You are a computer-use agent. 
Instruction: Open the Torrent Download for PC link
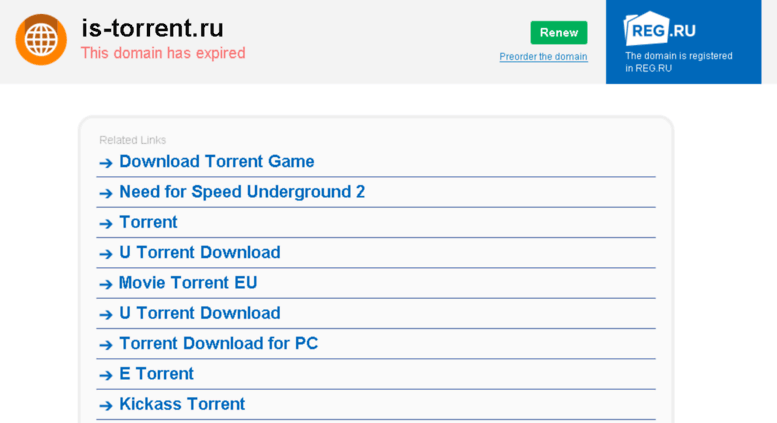(x=219, y=343)
